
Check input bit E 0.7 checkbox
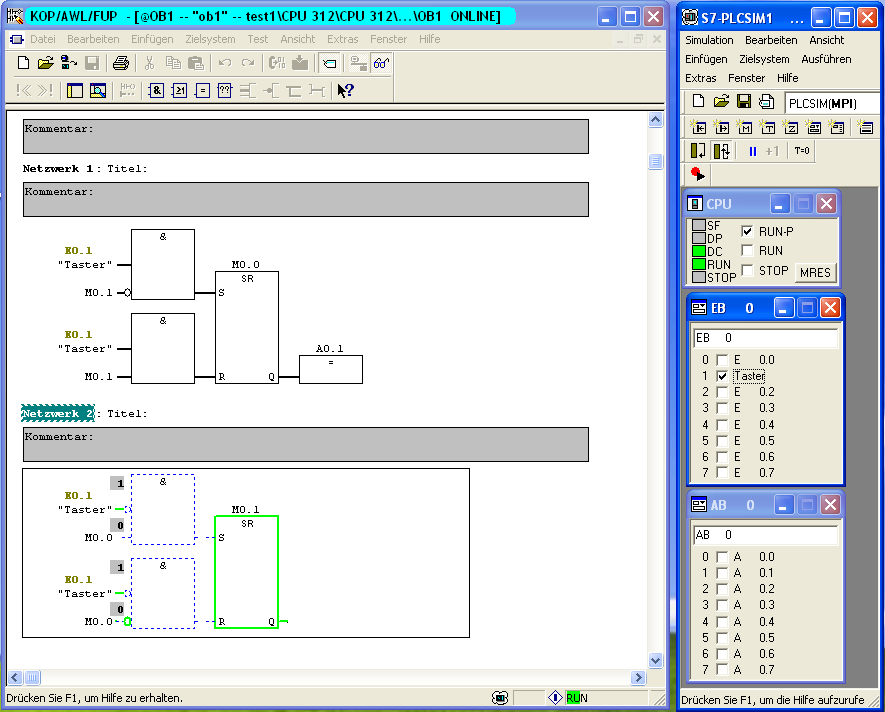tap(722, 472)
